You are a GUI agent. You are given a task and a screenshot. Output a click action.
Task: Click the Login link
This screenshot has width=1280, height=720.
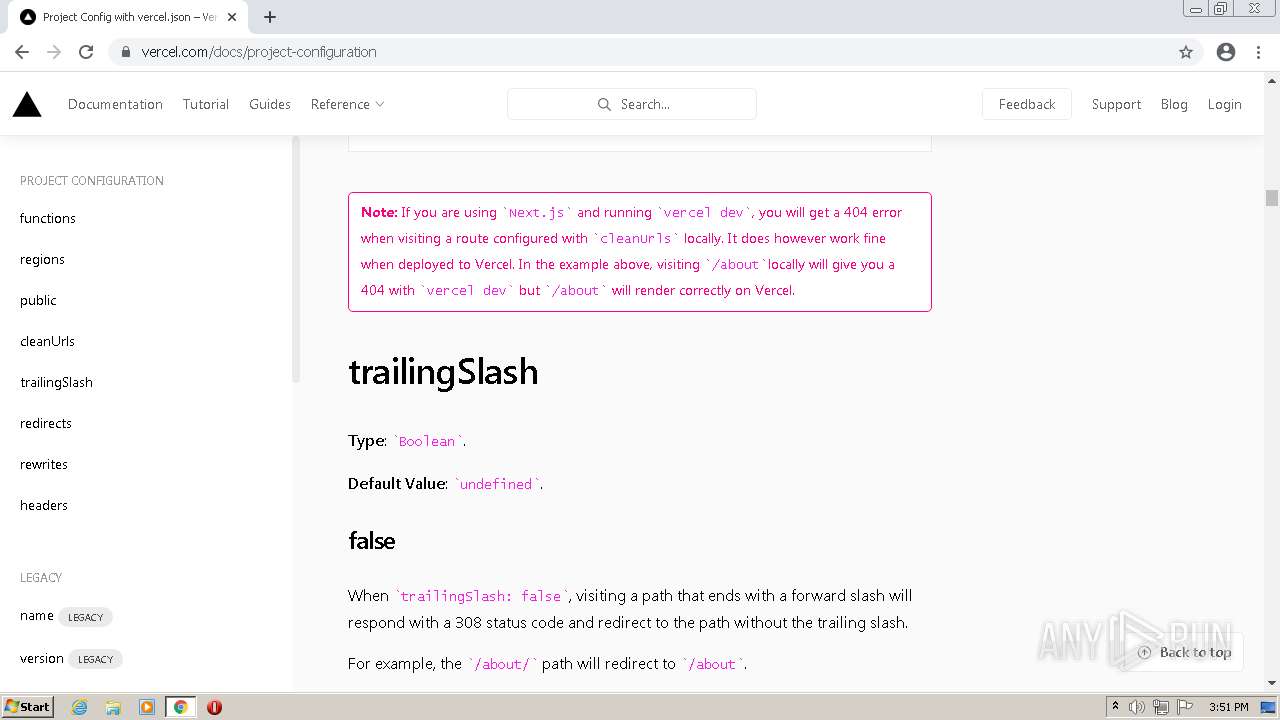(x=1224, y=104)
